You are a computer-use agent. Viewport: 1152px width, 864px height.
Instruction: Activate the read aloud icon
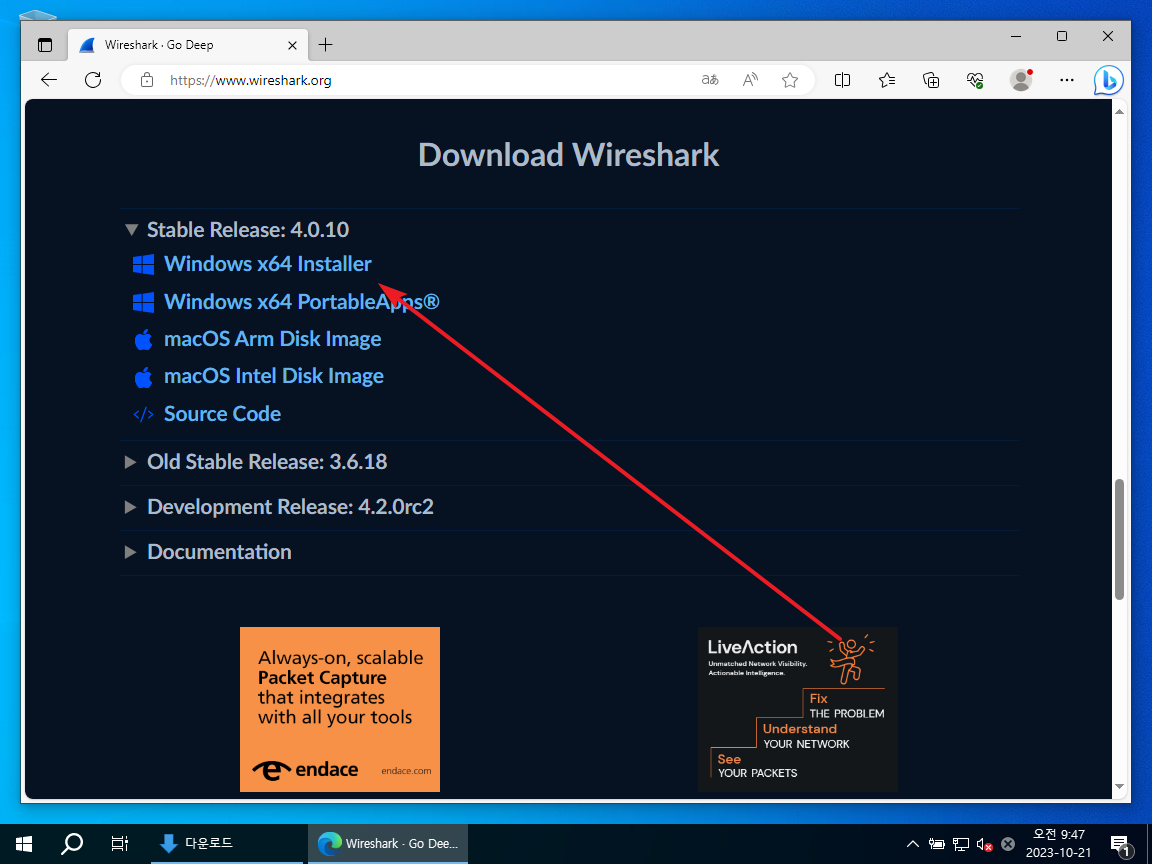pos(750,80)
